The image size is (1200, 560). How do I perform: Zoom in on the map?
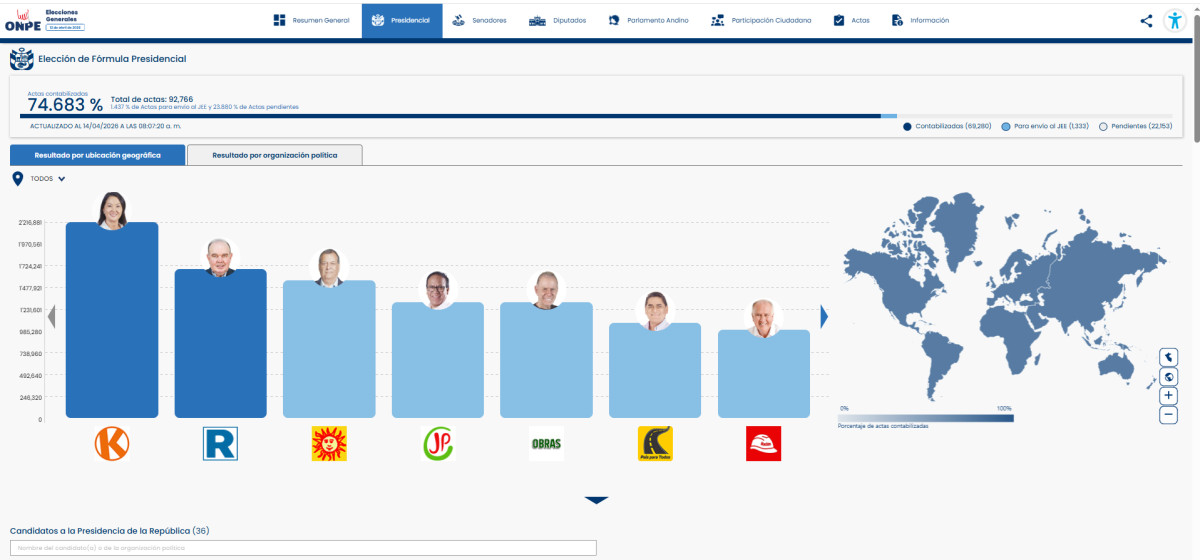click(x=1168, y=396)
